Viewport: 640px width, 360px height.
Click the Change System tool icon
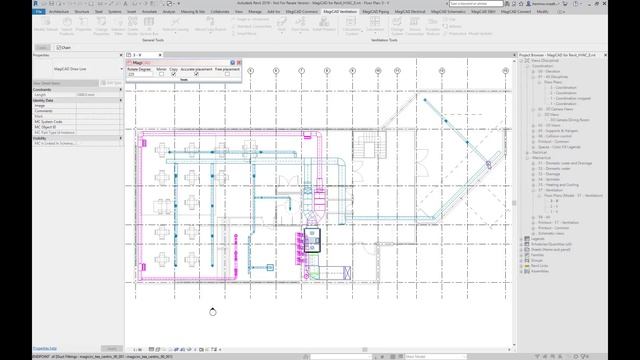pyautogui.click(x=397, y=25)
